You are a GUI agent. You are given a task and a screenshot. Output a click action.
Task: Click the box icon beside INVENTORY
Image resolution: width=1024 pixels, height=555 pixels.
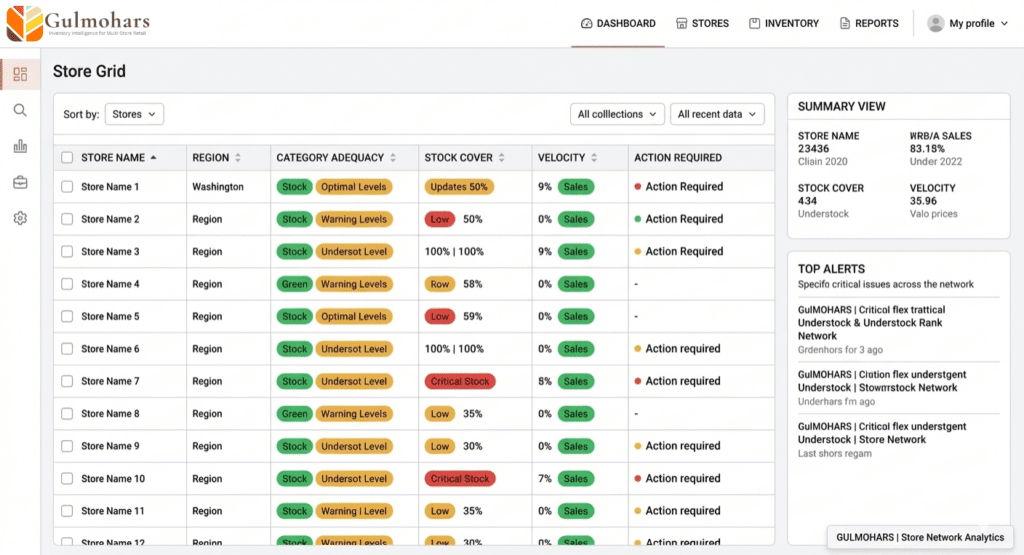754,24
